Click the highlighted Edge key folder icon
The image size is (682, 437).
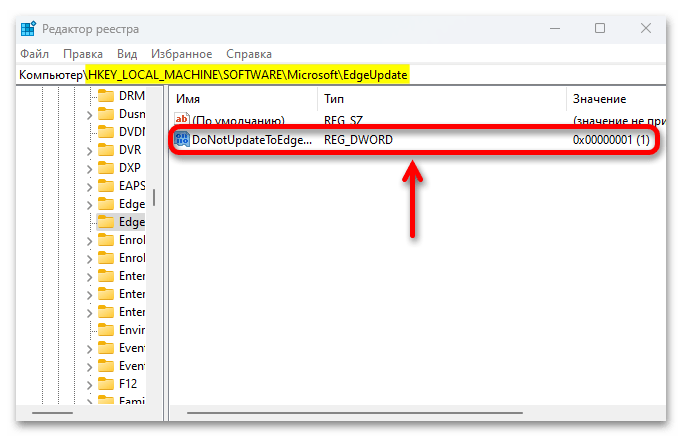coord(106,222)
